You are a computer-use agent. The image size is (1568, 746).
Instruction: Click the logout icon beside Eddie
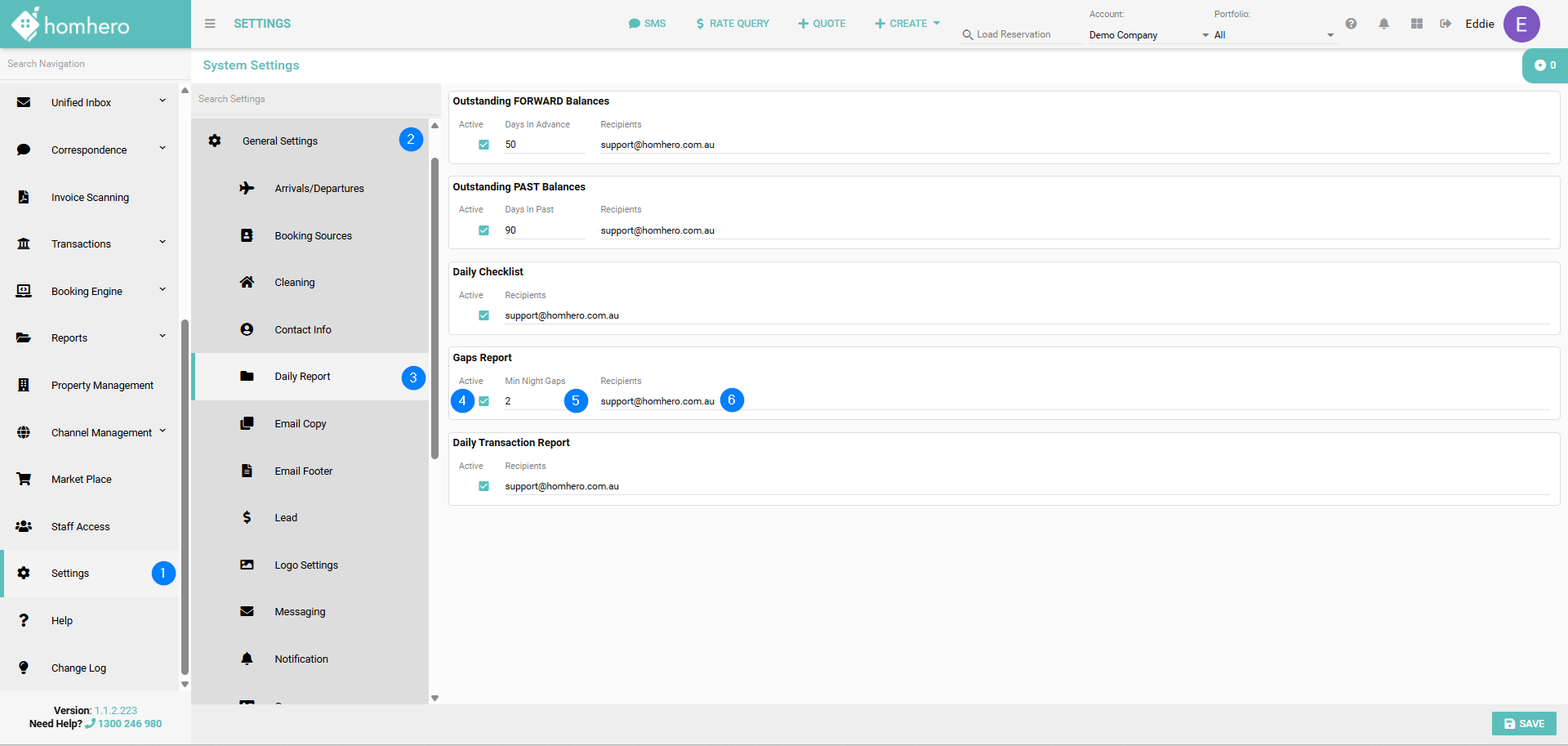1445,24
